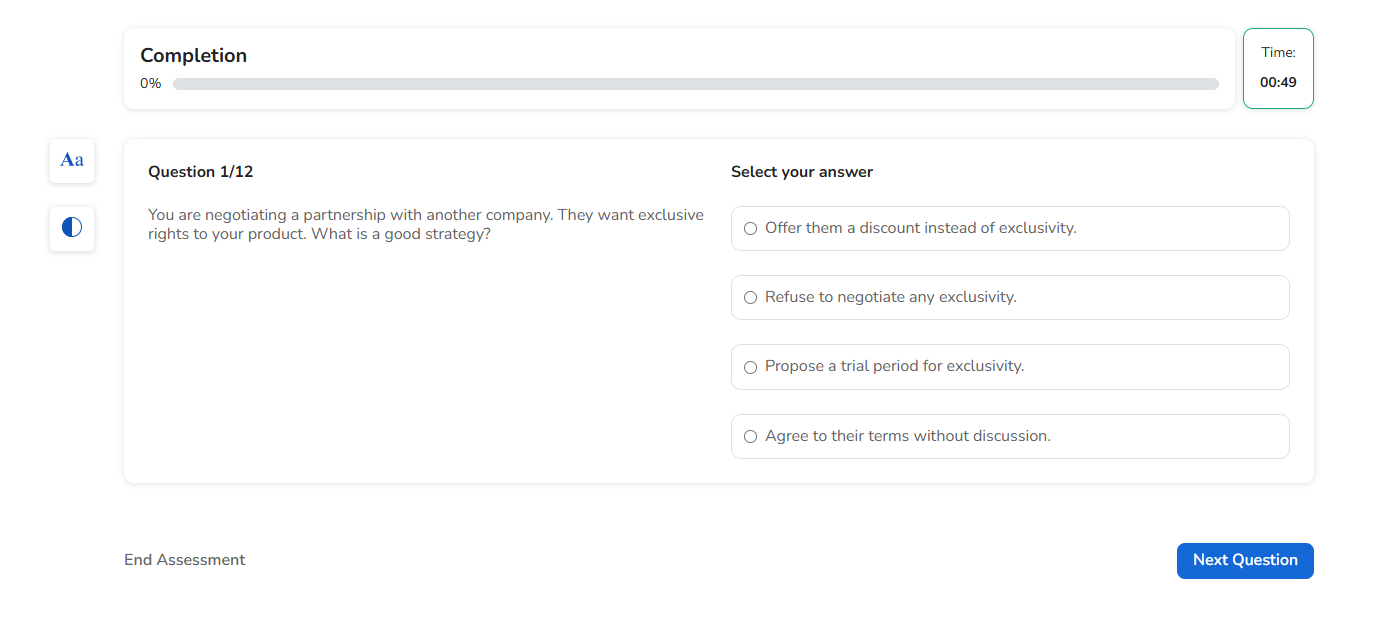Viewport: 1396px width, 620px height.
Task: Click the "End Assessment" link
Action: (x=185, y=560)
